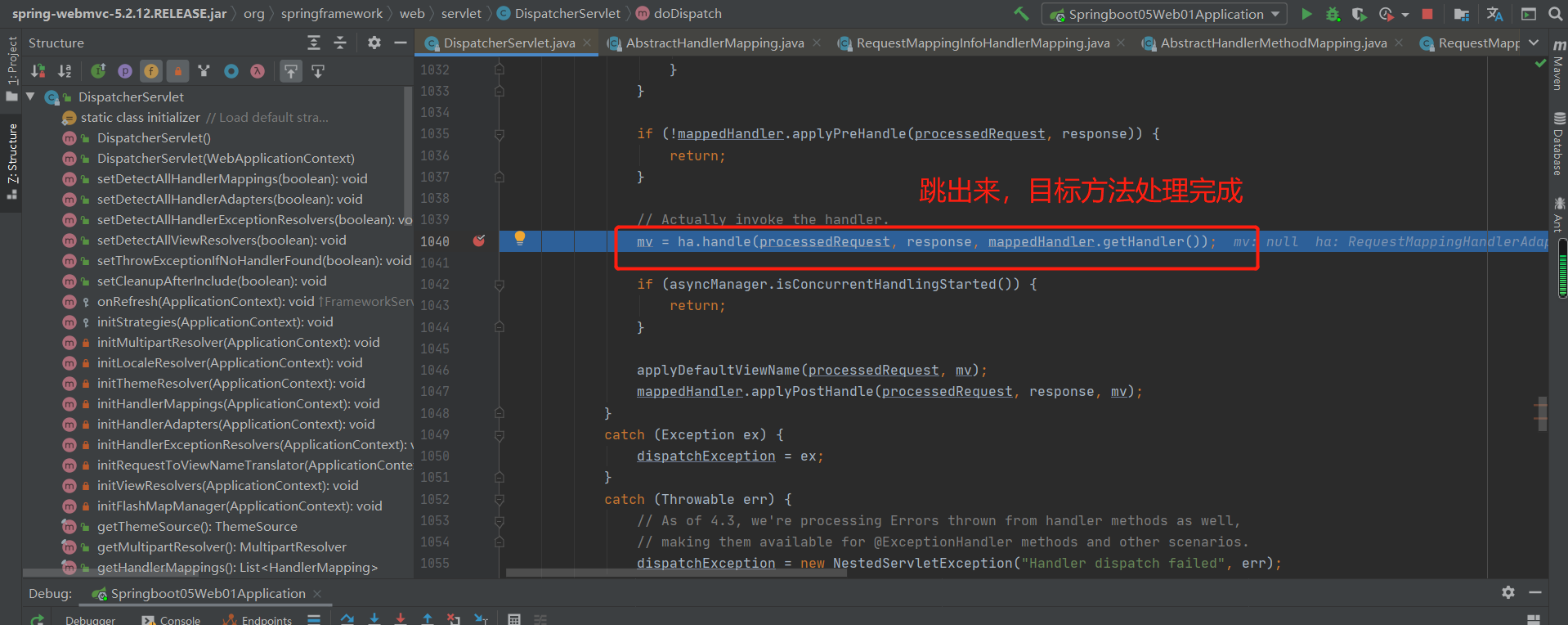Show the hidden editor tabs dropdown chevron
Screen dimensions: 1568x625
click(1534, 43)
